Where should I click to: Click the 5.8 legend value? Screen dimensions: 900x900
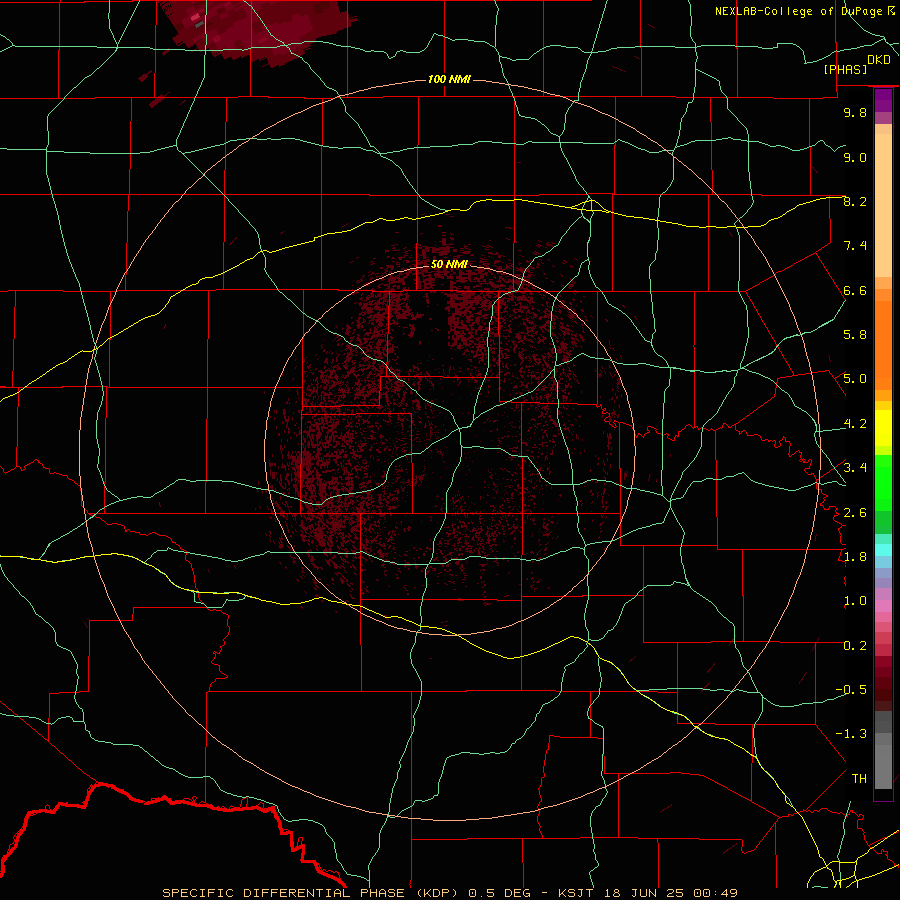point(855,335)
